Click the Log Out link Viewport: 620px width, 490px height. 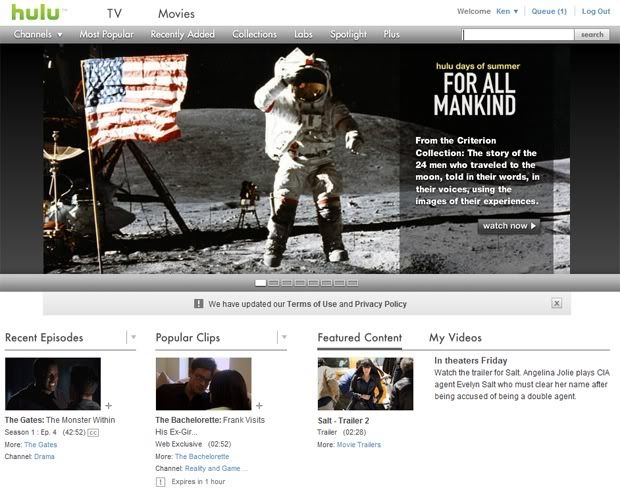click(x=596, y=11)
